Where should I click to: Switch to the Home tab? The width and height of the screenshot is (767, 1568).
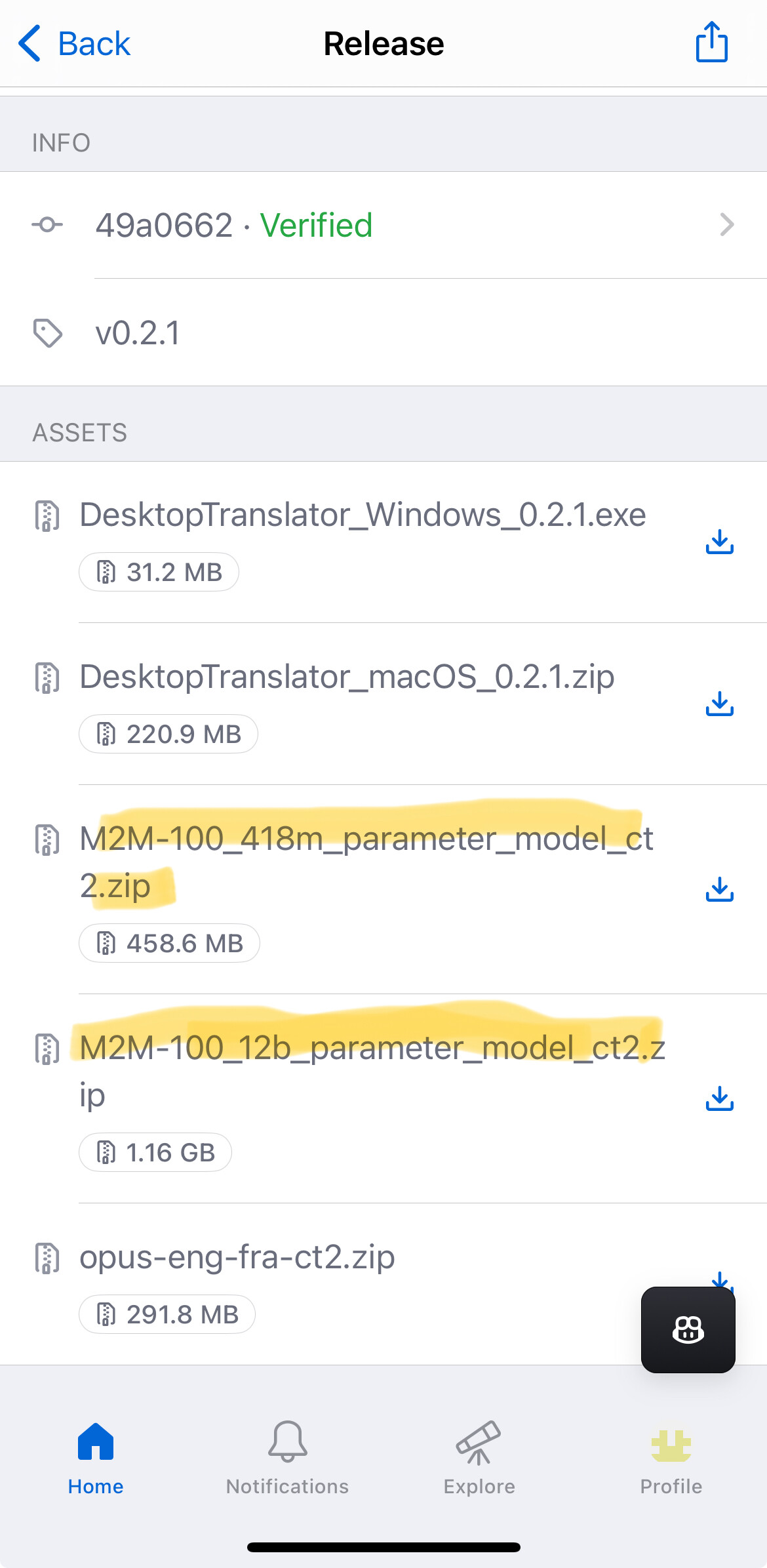tap(96, 1457)
